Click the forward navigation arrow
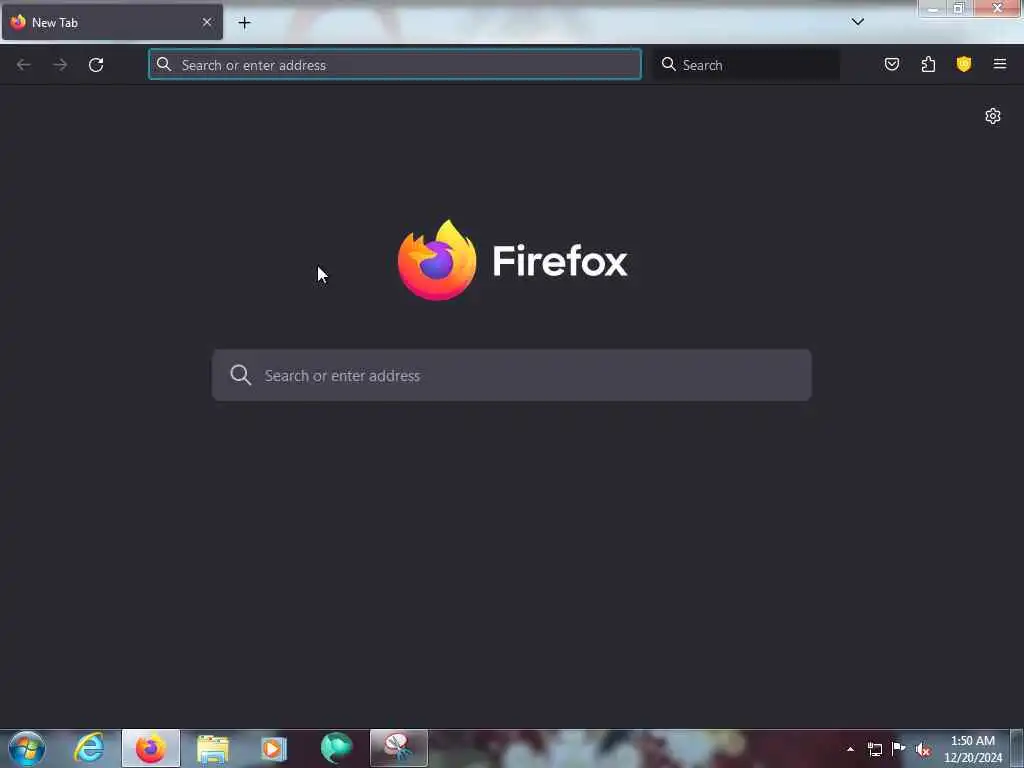 coord(60,65)
